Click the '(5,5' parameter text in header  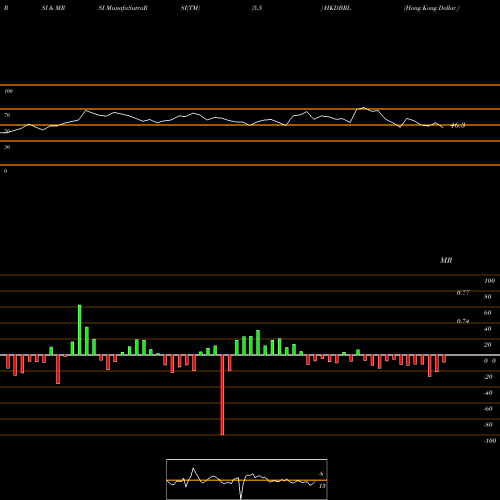(257, 8)
